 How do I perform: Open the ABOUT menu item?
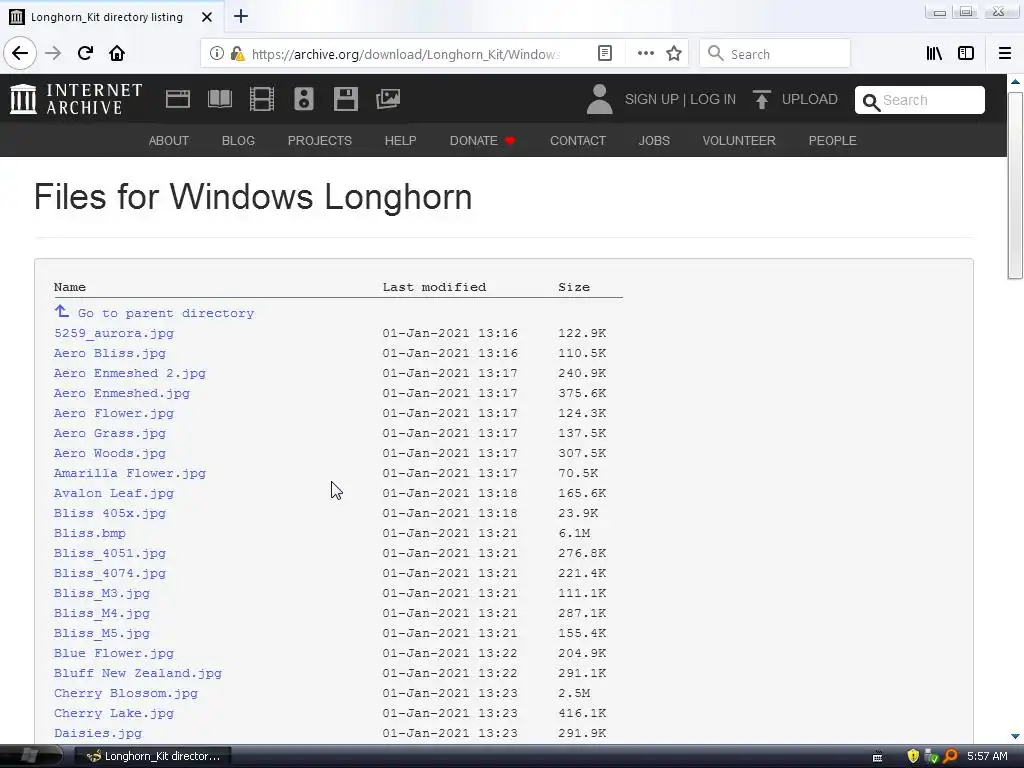[x=168, y=140]
